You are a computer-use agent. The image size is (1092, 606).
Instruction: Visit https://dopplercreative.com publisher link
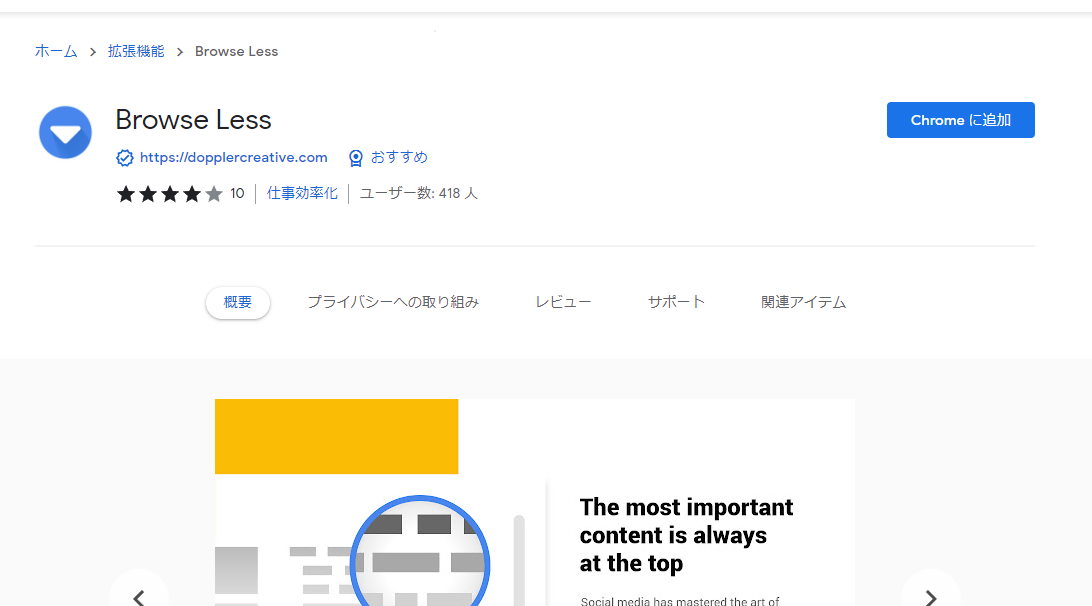pos(233,157)
